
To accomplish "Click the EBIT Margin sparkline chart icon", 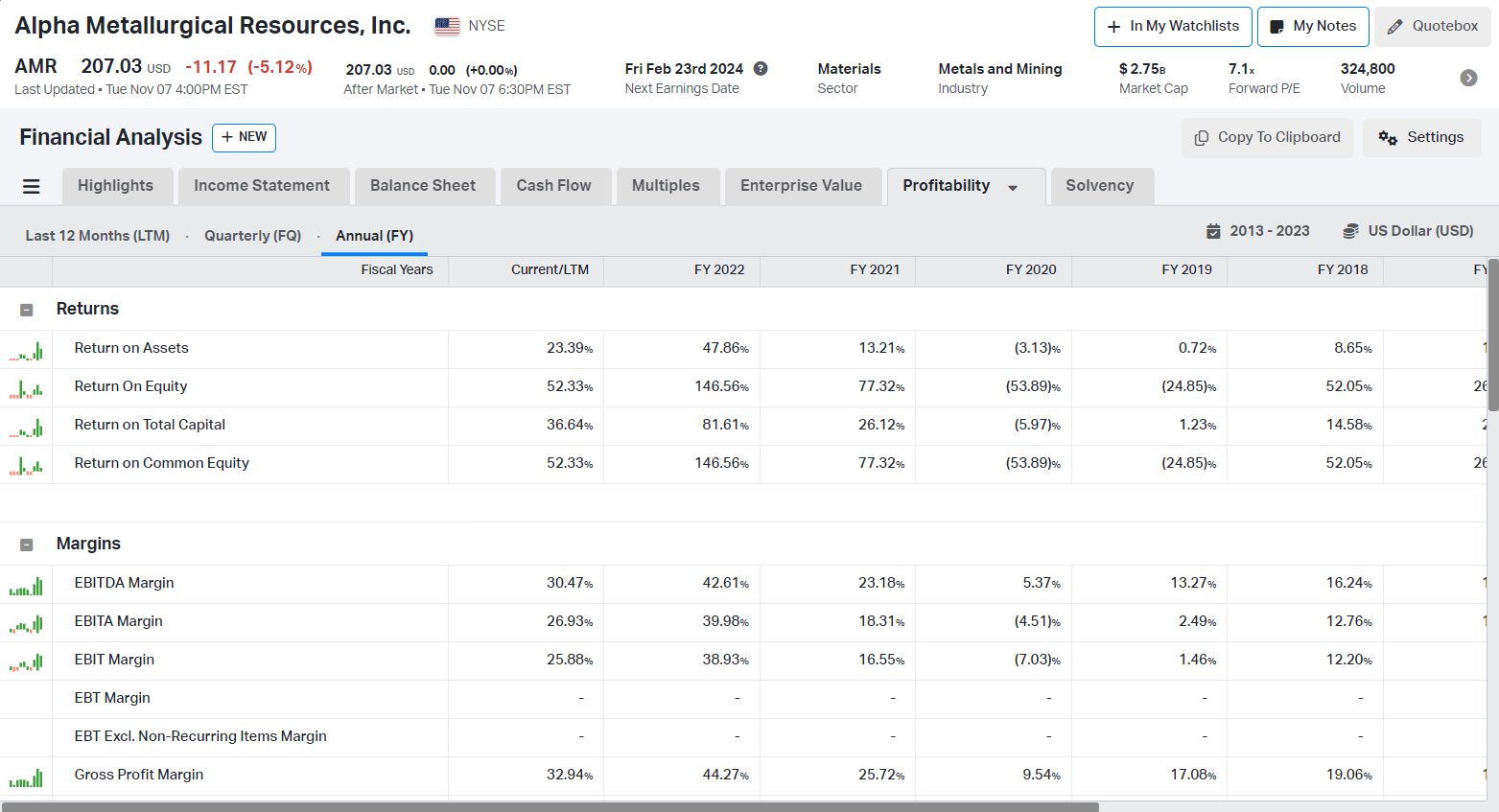I will 26,662.
